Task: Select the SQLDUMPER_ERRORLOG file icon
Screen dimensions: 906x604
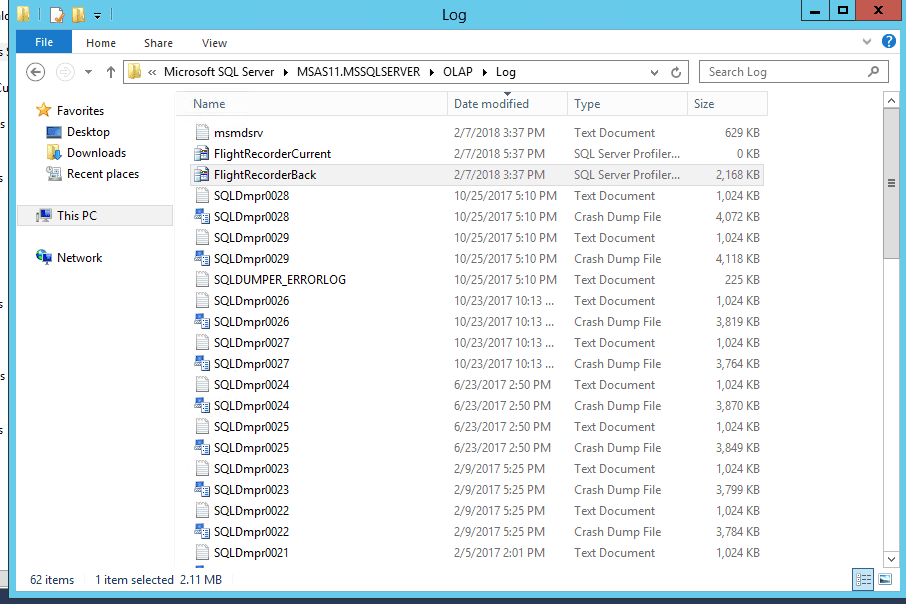Action: [202, 279]
